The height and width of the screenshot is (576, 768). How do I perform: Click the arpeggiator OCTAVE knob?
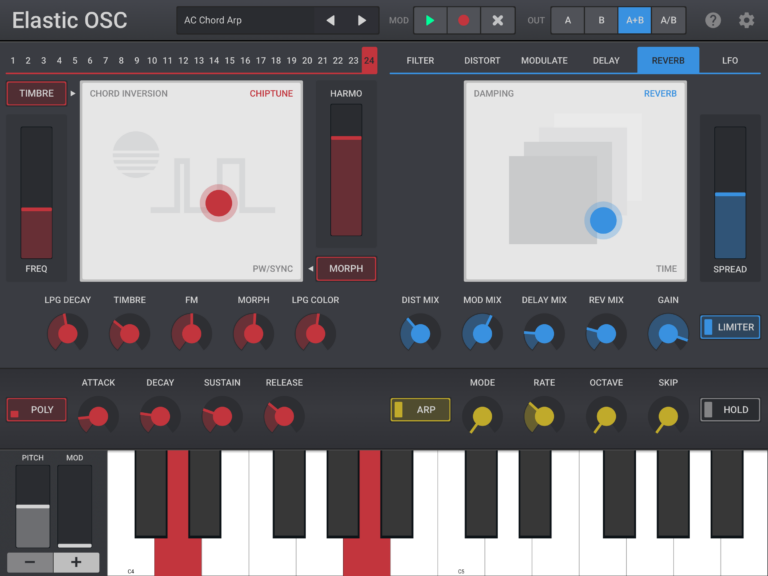tap(606, 416)
